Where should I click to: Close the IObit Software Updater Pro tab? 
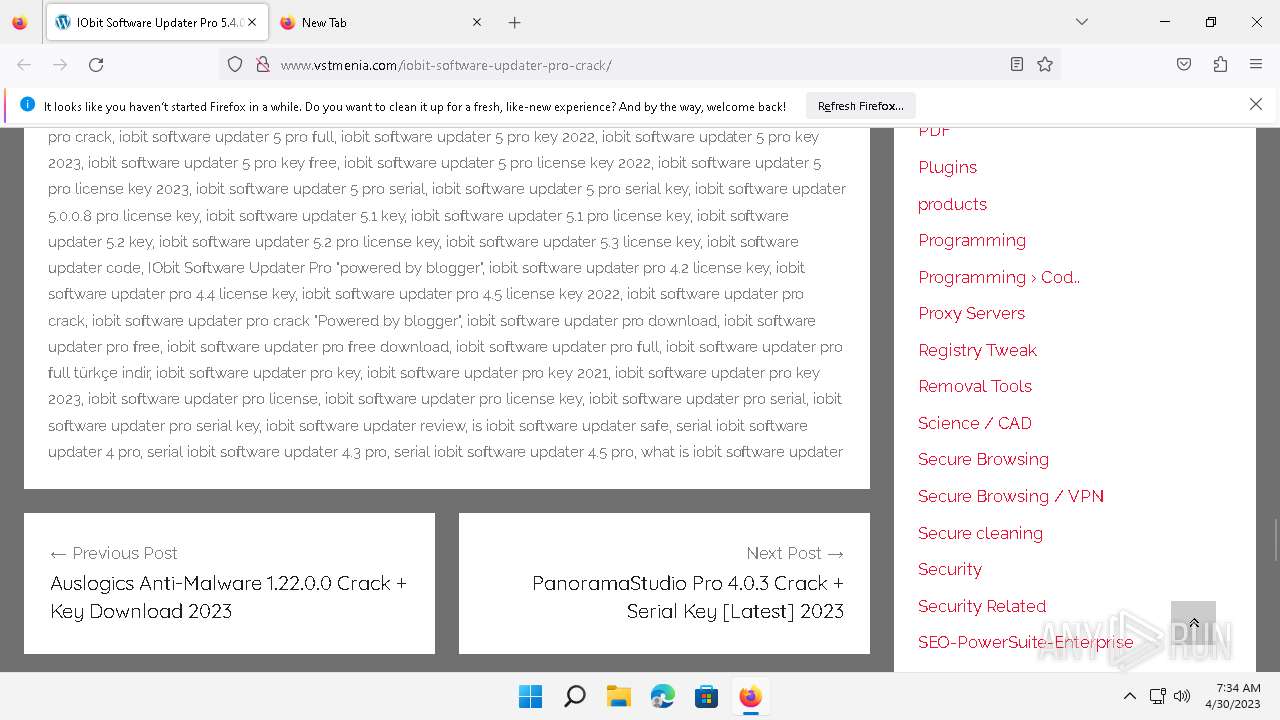252,22
